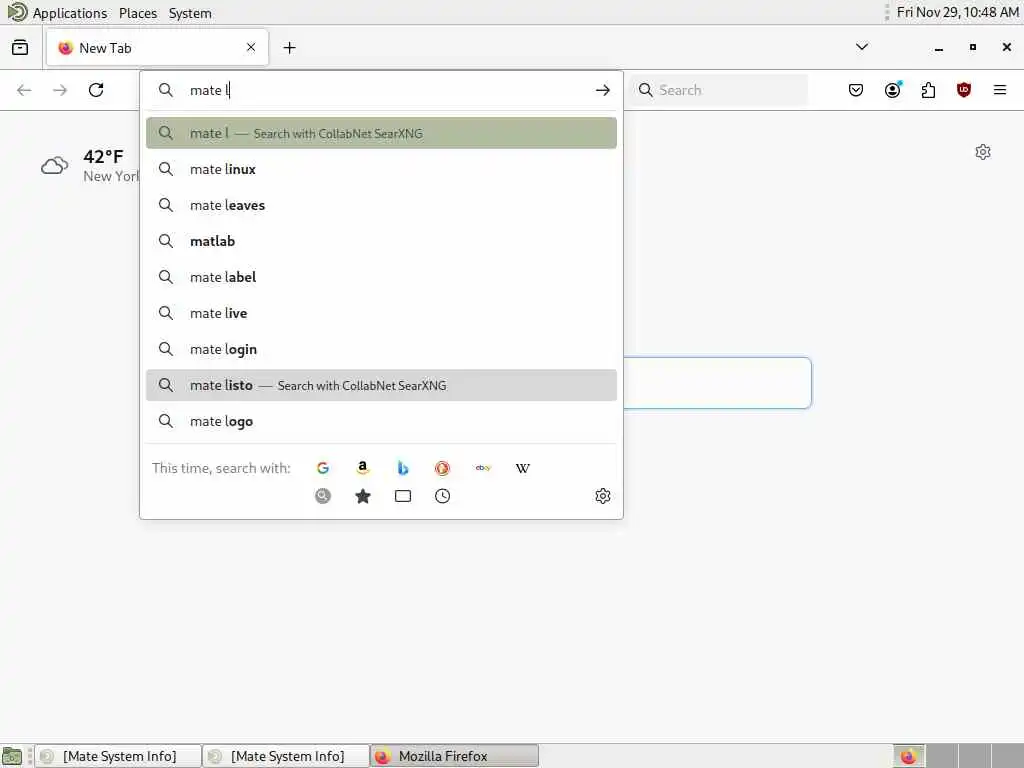Click Show Desktop button on panel
The width and height of the screenshot is (1024, 768).
[x=12, y=756]
